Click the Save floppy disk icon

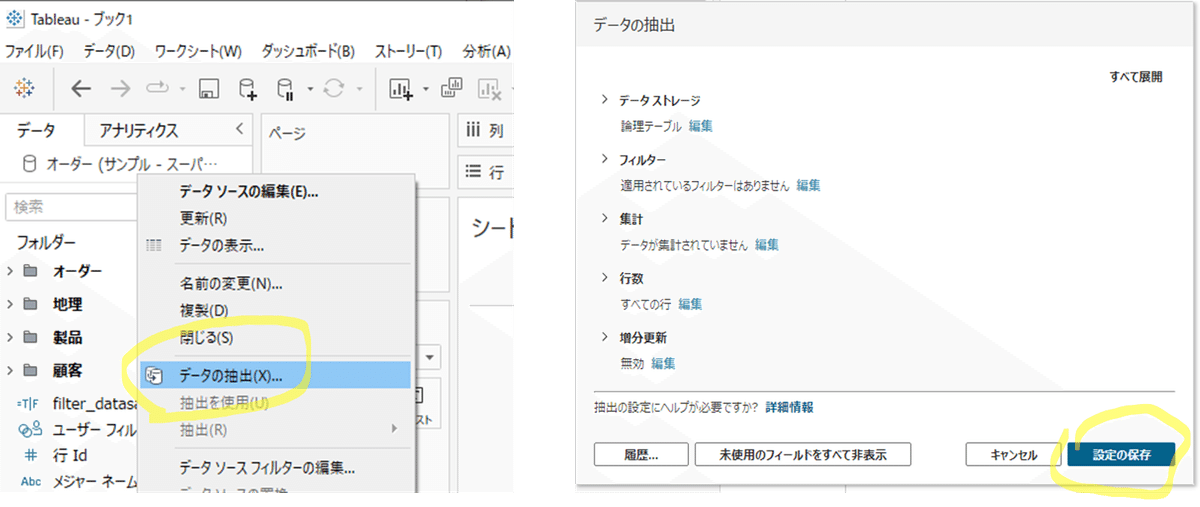(209, 89)
